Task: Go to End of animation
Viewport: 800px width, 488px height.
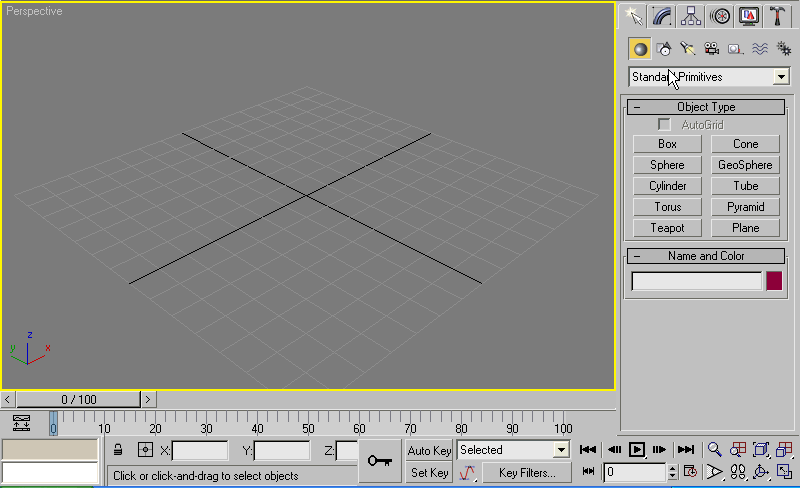Action: [x=686, y=450]
